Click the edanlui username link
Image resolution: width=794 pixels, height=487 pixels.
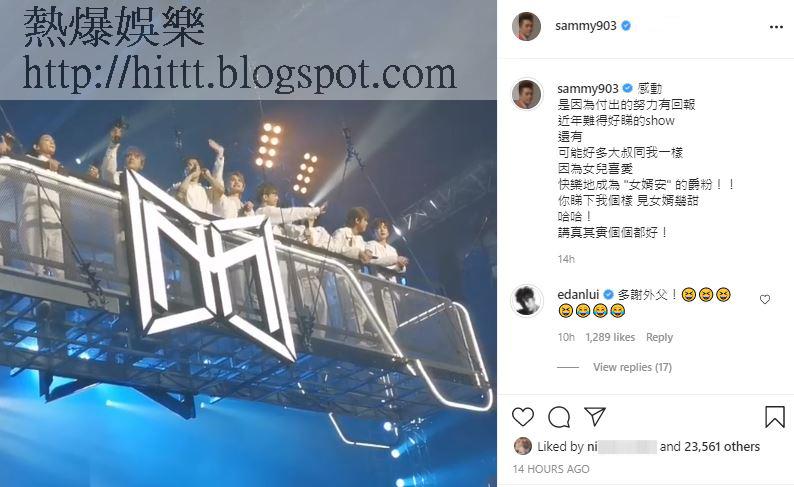tap(578, 294)
